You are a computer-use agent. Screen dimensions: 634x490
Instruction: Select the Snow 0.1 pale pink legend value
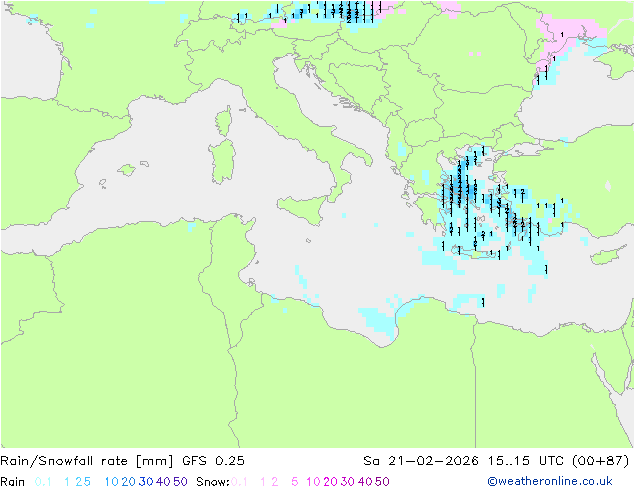(x=239, y=482)
